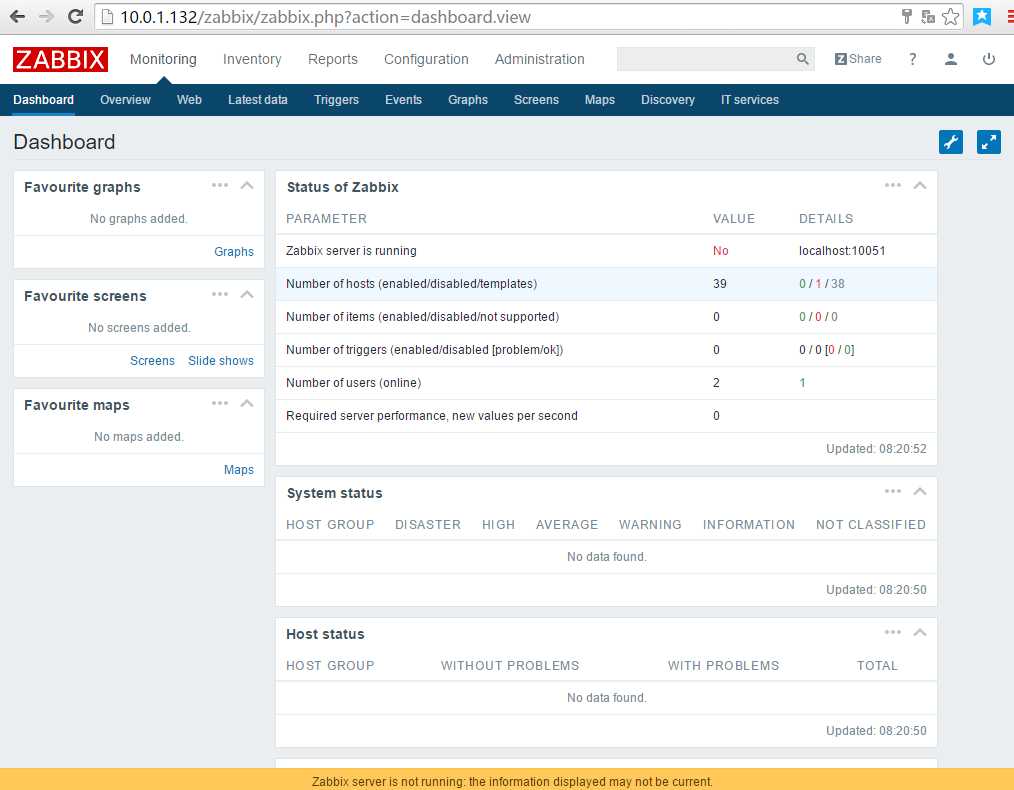Open the Latest data submenu tab
Viewport: 1014px width, 790px height.
tap(257, 100)
